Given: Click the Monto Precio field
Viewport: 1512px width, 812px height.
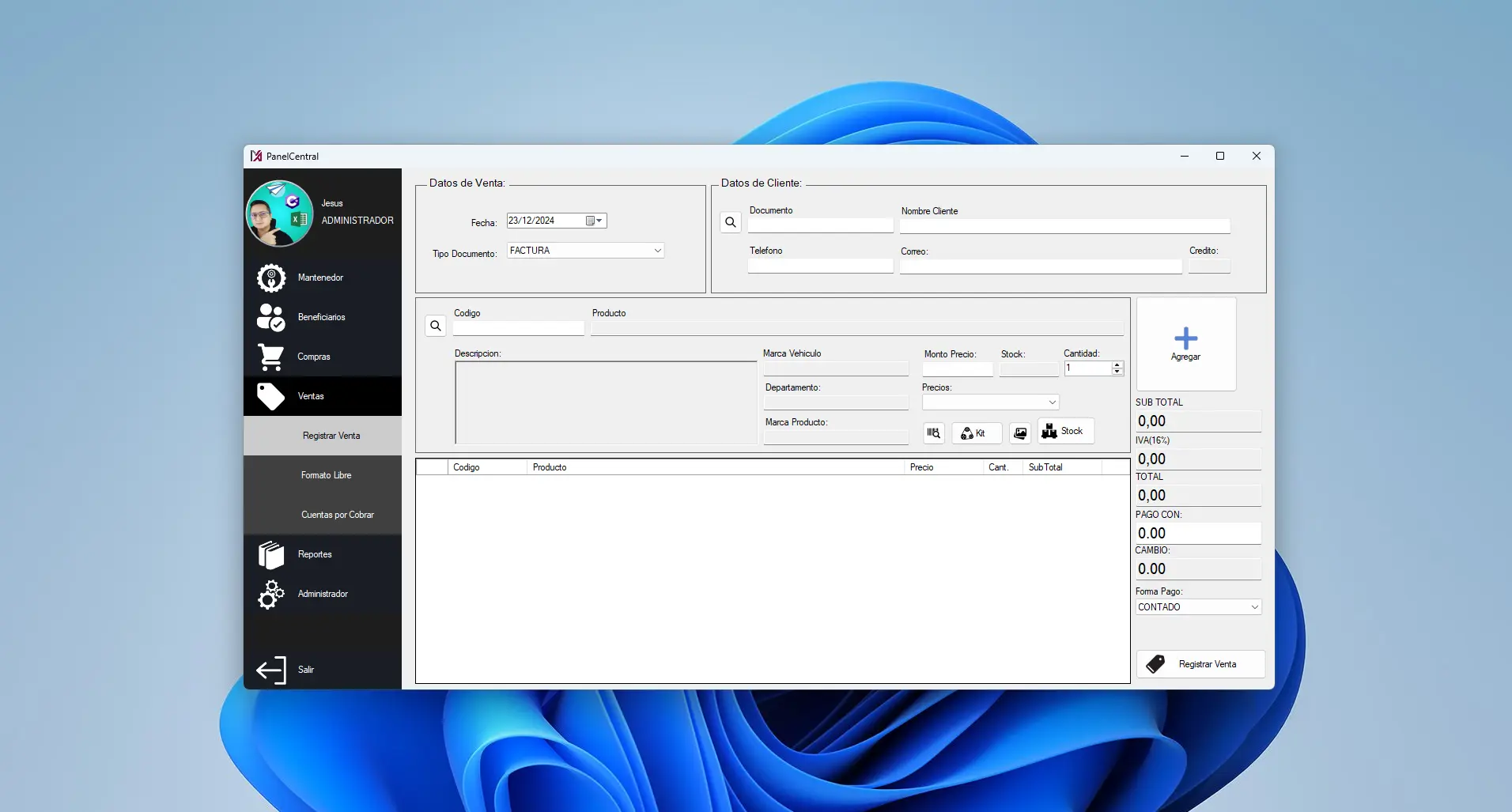Looking at the screenshot, I should 958,369.
